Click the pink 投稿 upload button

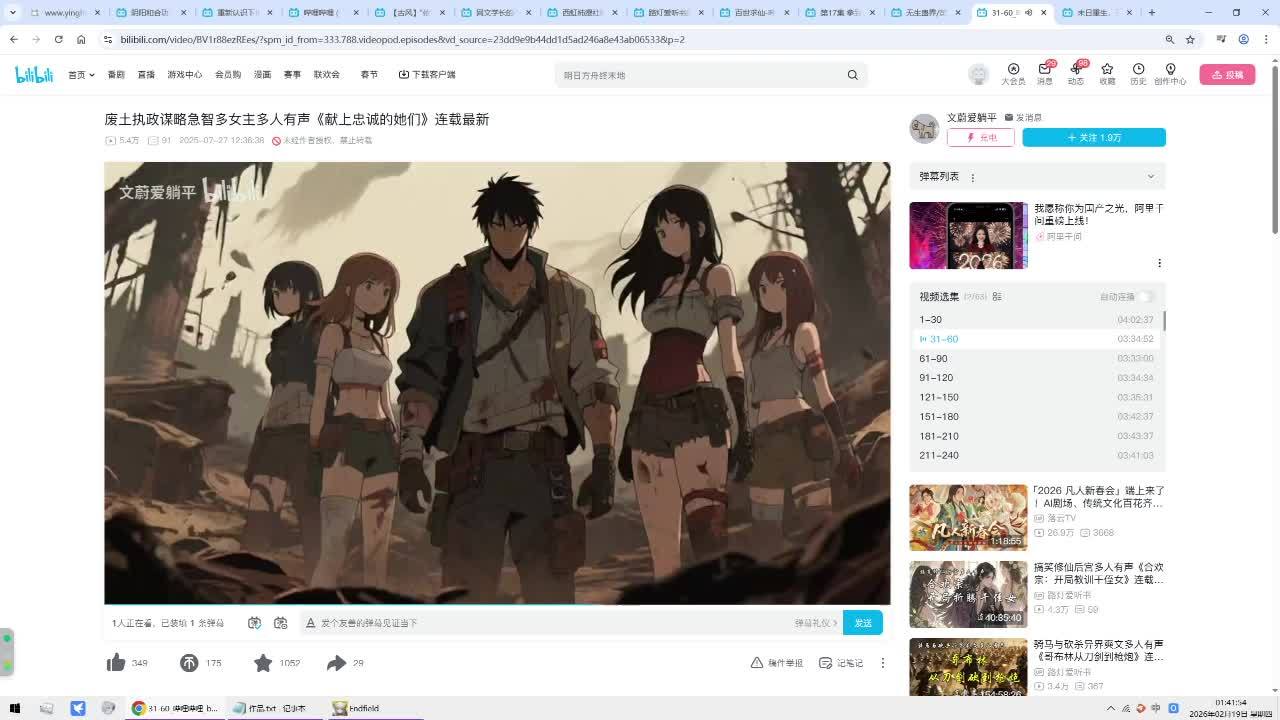pos(1227,75)
